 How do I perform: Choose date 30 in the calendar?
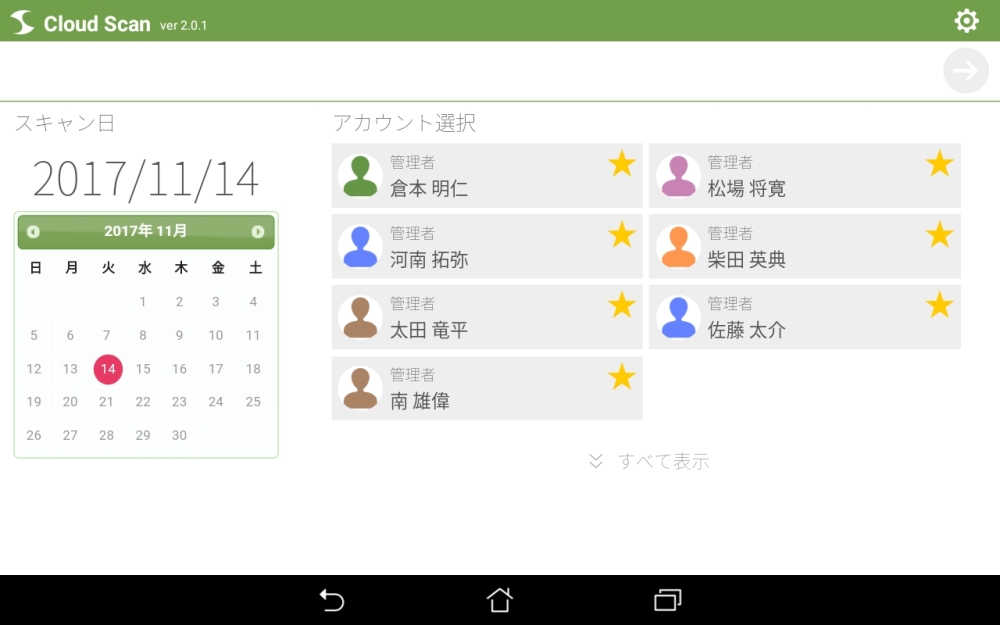pyautogui.click(x=179, y=436)
